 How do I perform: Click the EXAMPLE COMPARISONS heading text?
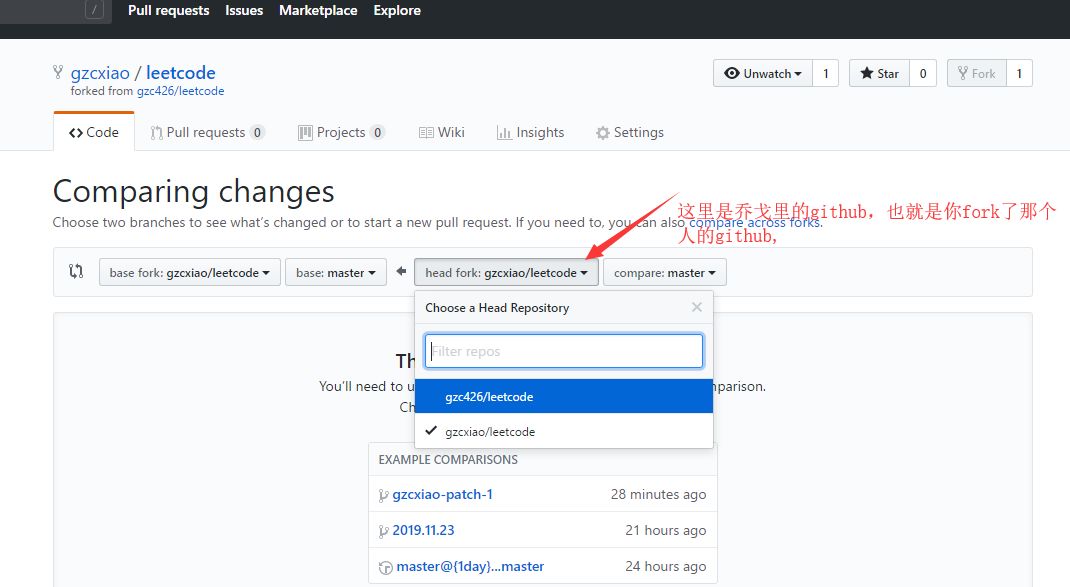(448, 459)
